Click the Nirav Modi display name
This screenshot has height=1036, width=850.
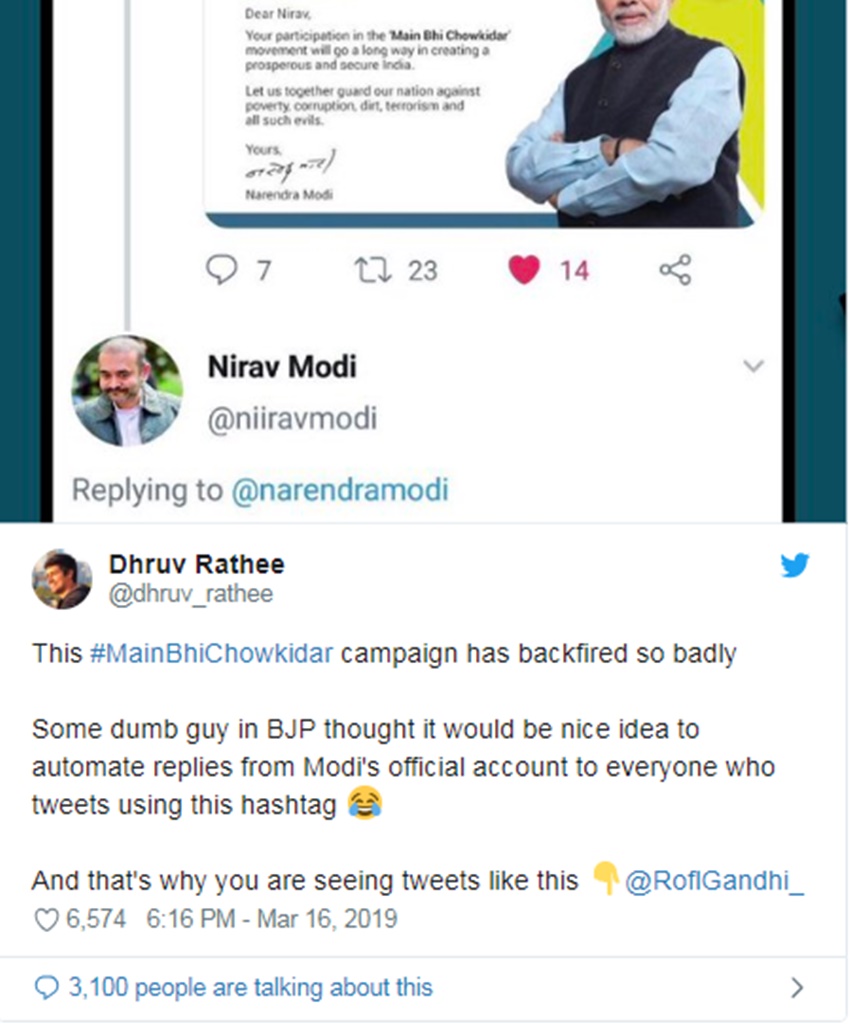pyautogui.click(x=282, y=367)
